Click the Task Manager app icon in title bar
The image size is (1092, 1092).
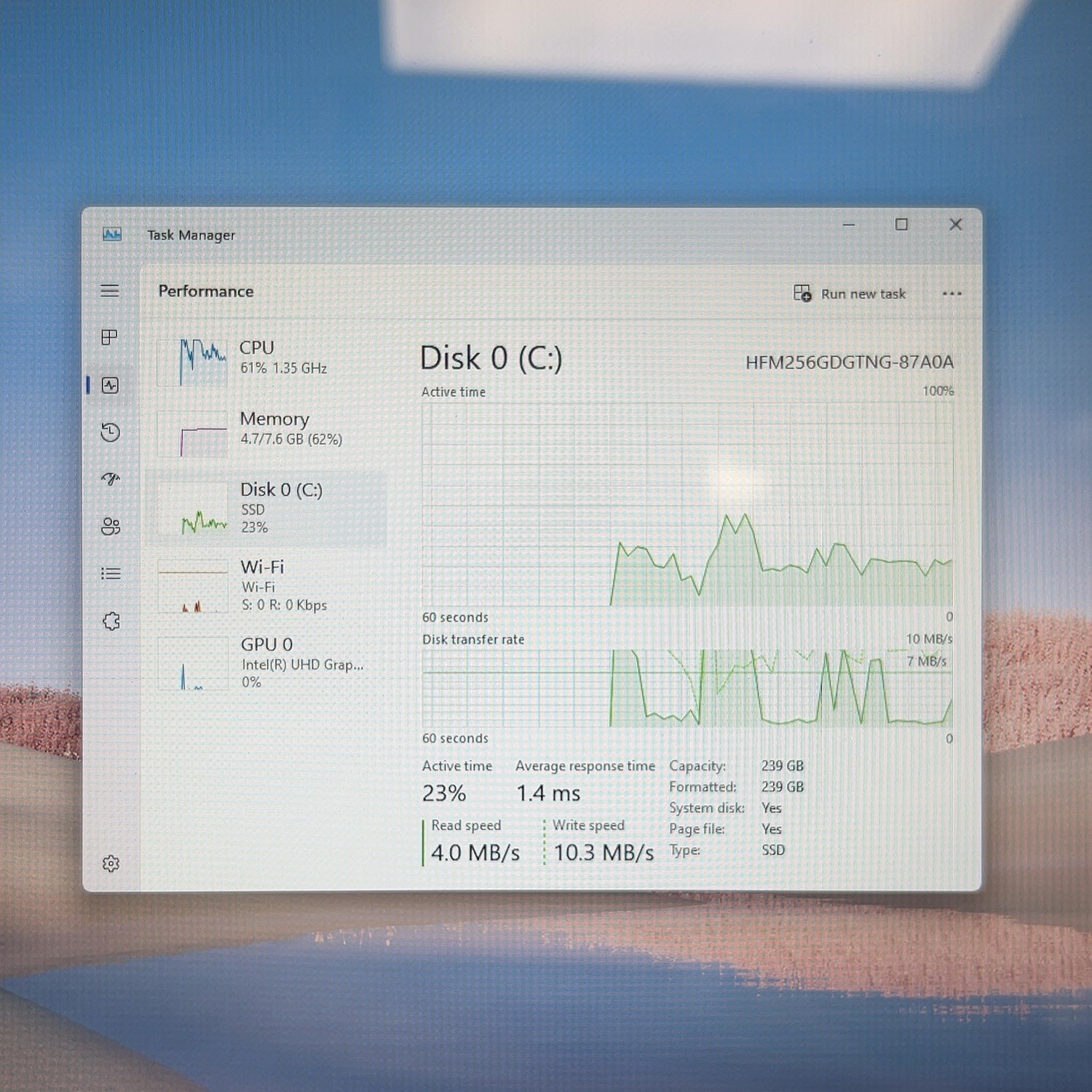tap(112, 234)
